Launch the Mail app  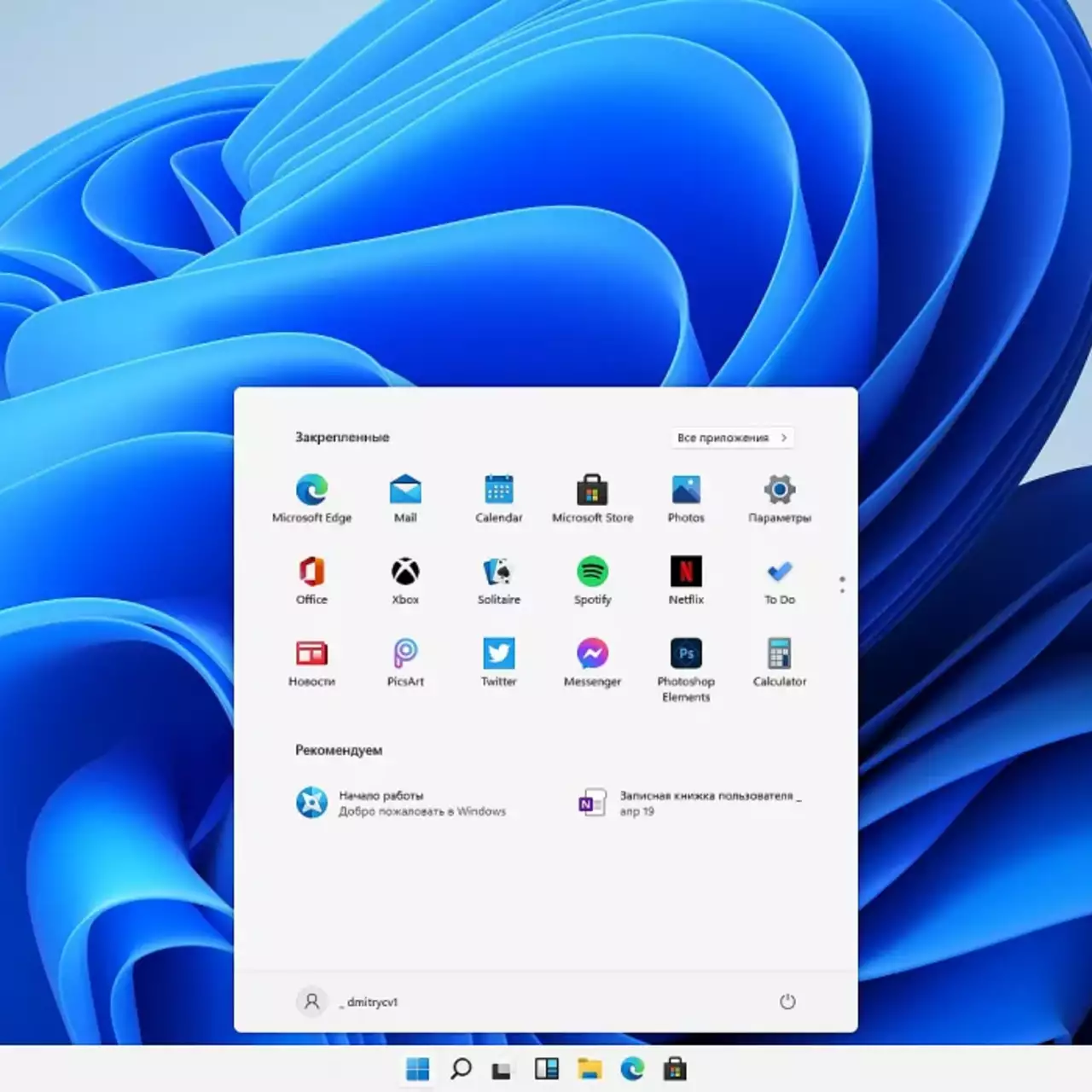(x=405, y=498)
